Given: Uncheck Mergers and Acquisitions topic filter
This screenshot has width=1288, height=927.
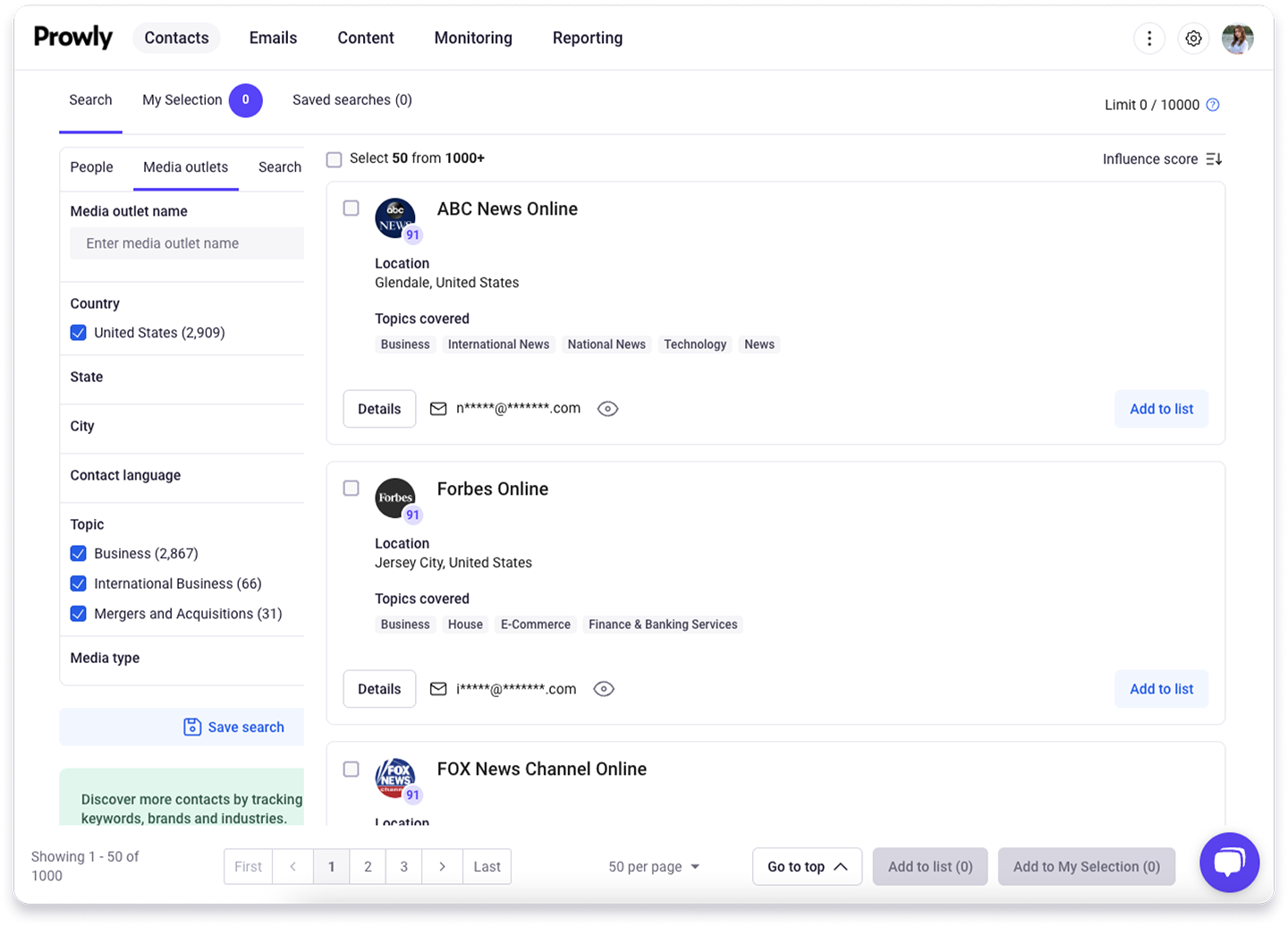Looking at the screenshot, I should (x=79, y=614).
